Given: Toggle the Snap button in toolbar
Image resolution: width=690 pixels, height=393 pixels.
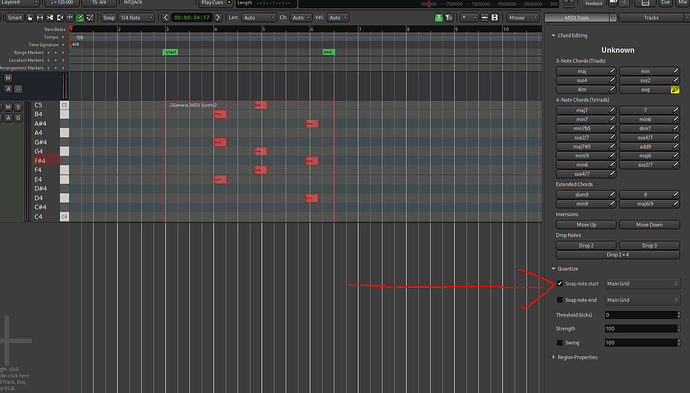Looking at the screenshot, I should point(108,18).
